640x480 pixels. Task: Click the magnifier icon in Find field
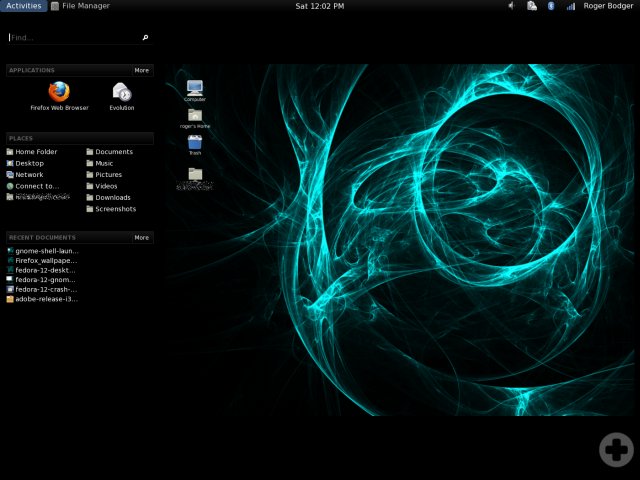point(145,37)
